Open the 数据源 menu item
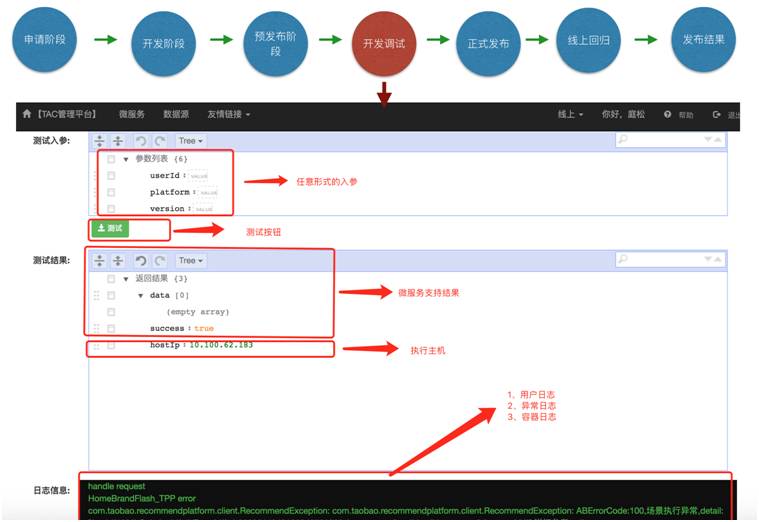The image size is (759, 522). 176,114
